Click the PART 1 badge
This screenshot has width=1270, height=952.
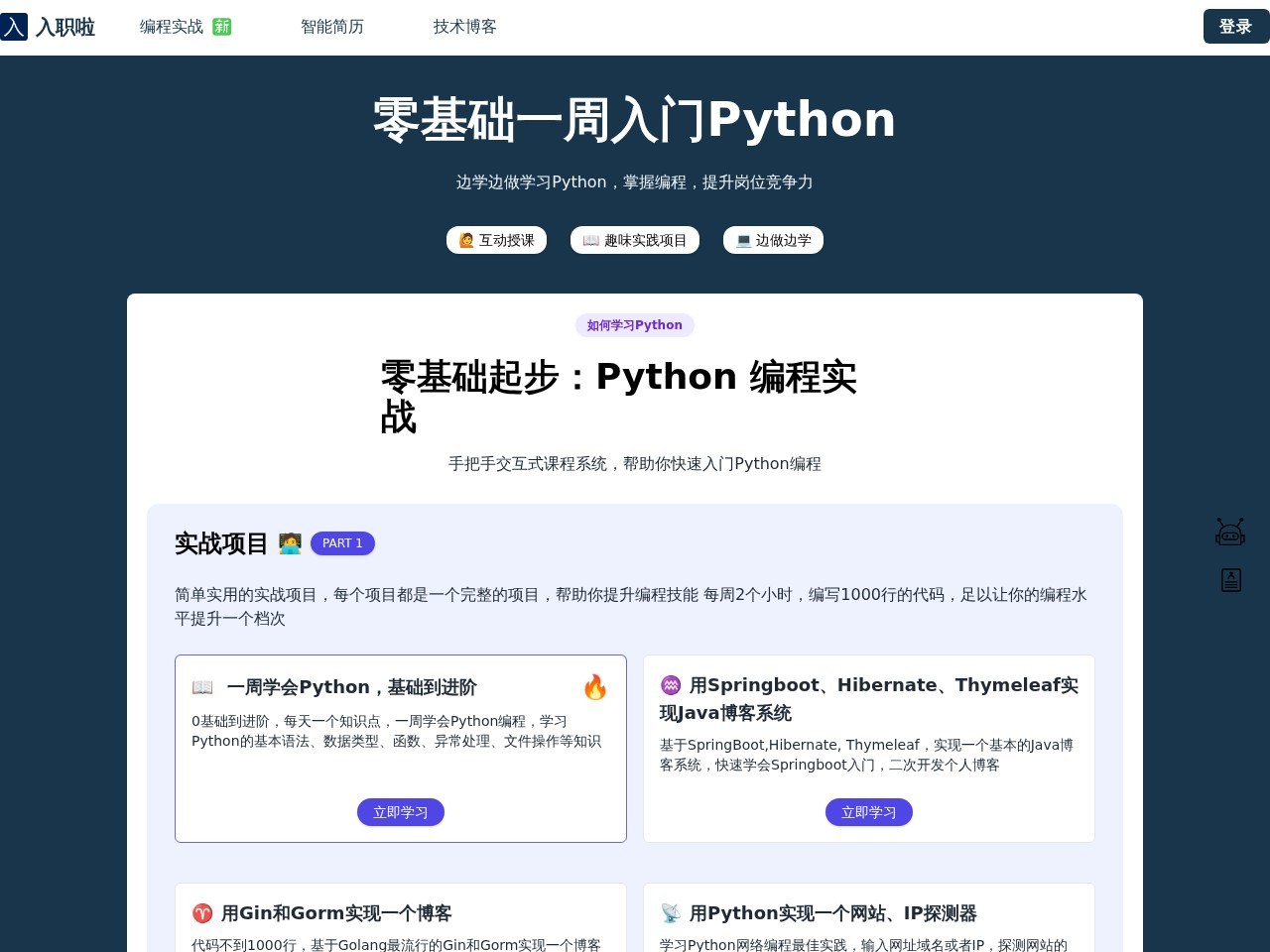pyautogui.click(x=342, y=543)
